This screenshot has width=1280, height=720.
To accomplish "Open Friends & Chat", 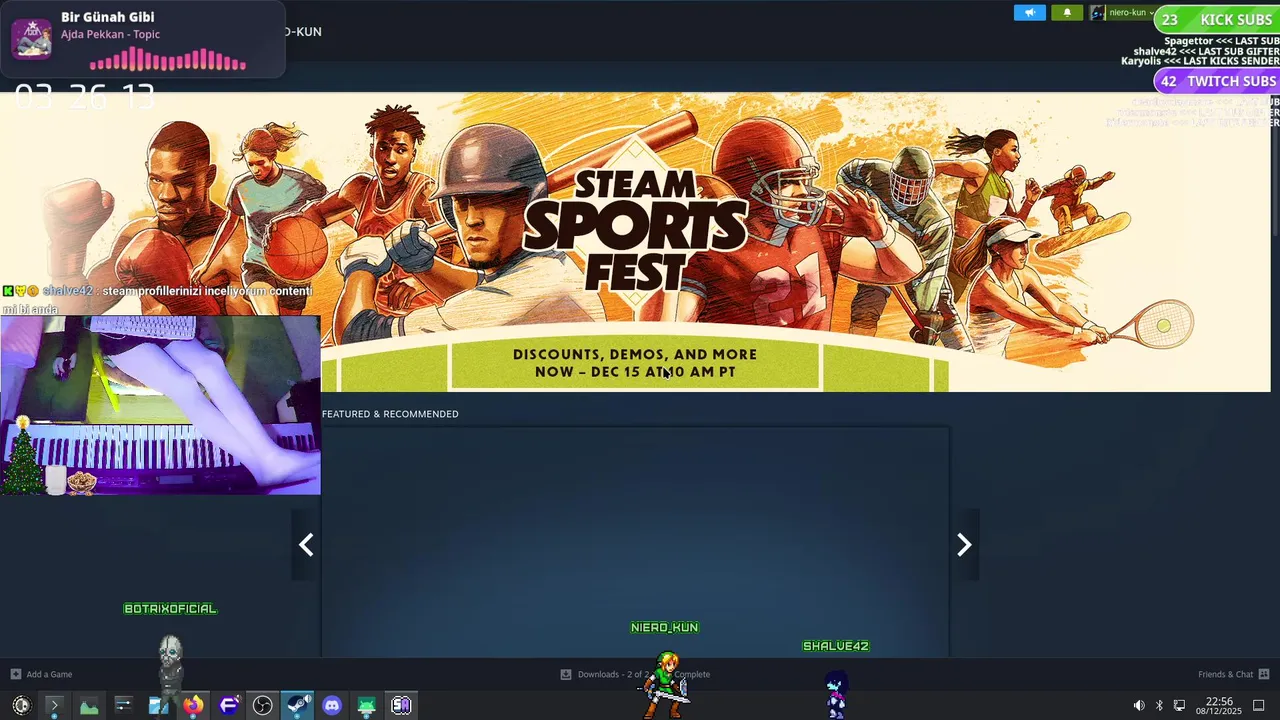I will 1233,674.
